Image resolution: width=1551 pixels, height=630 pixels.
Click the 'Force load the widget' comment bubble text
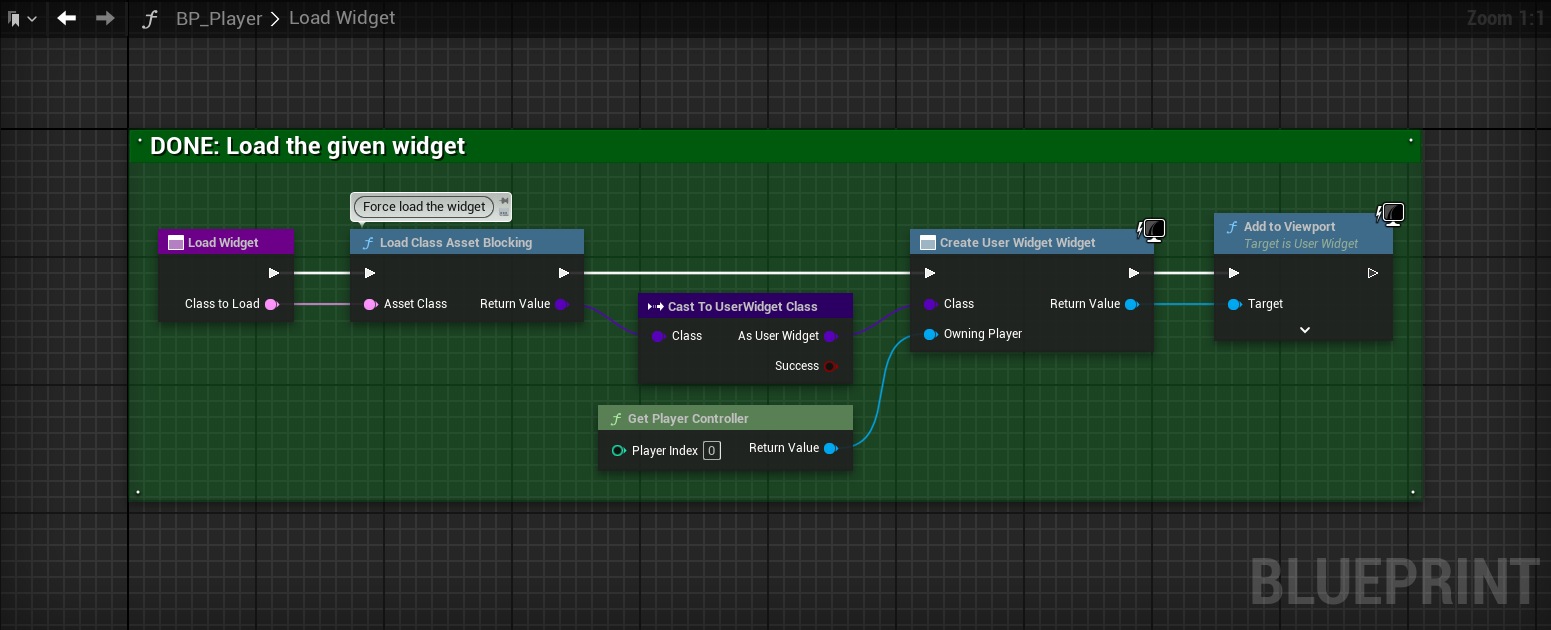click(x=424, y=207)
